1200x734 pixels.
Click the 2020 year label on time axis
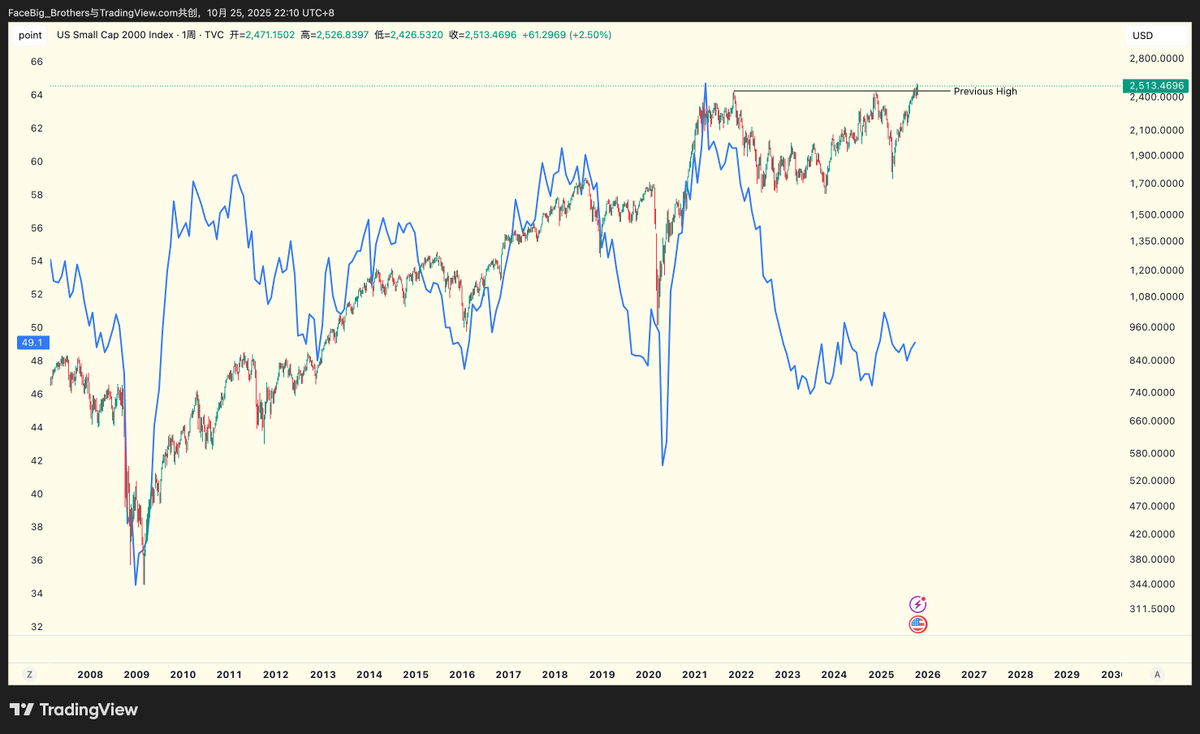(648, 675)
